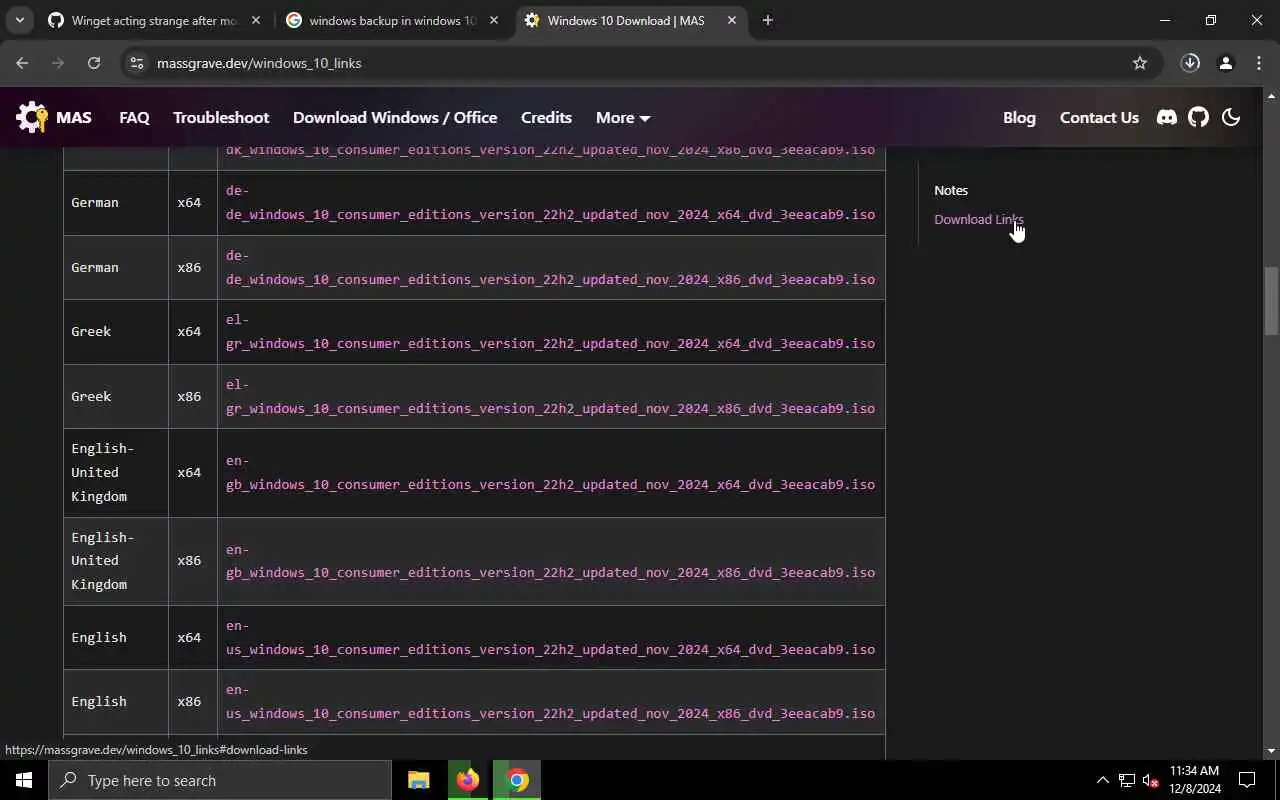Screen dimensions: 1280x800
Task: Show hidden tray icons chevron
Action: 1102,780
